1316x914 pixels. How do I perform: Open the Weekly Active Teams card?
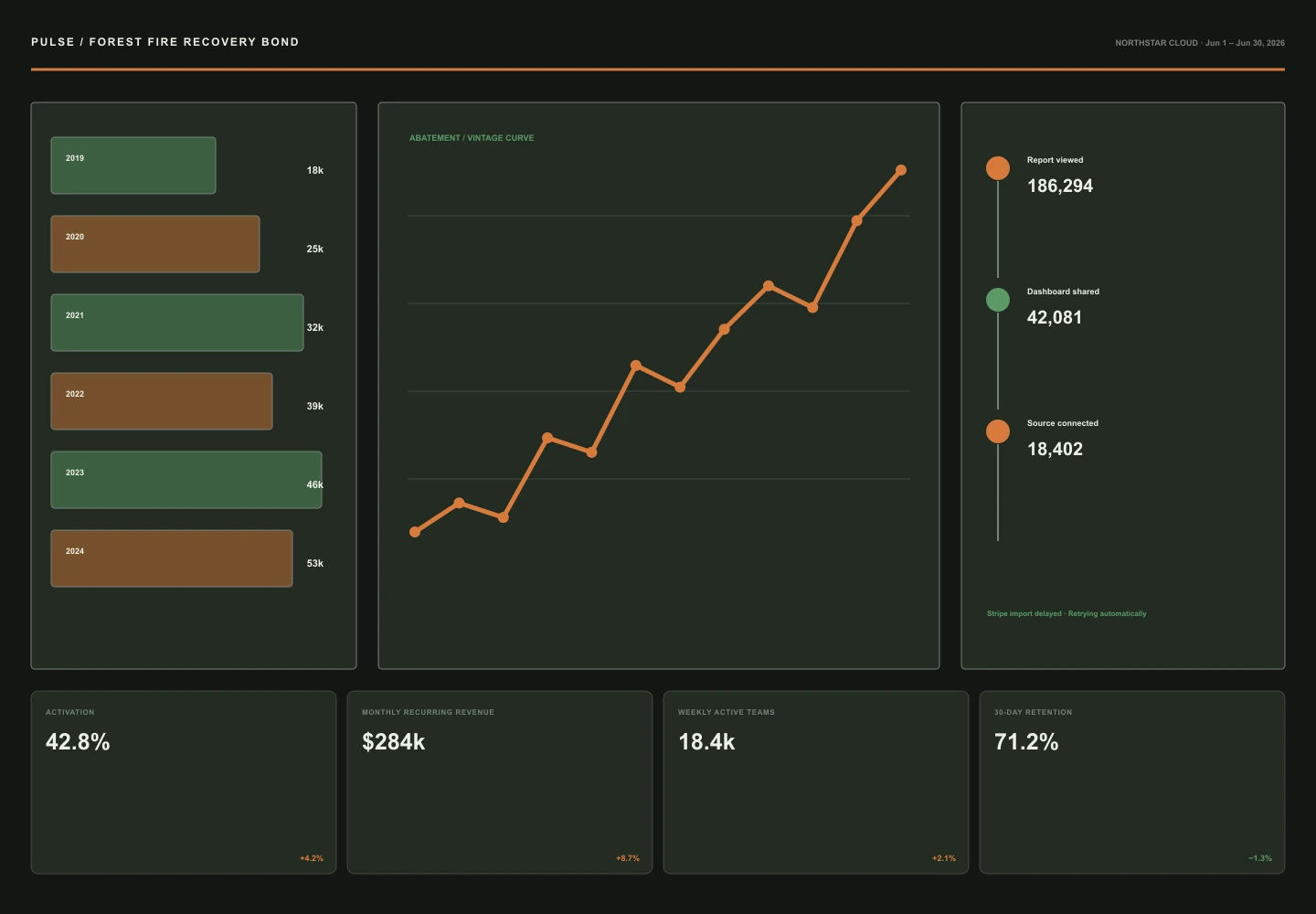pyautogui.click(x=816, y=782)
